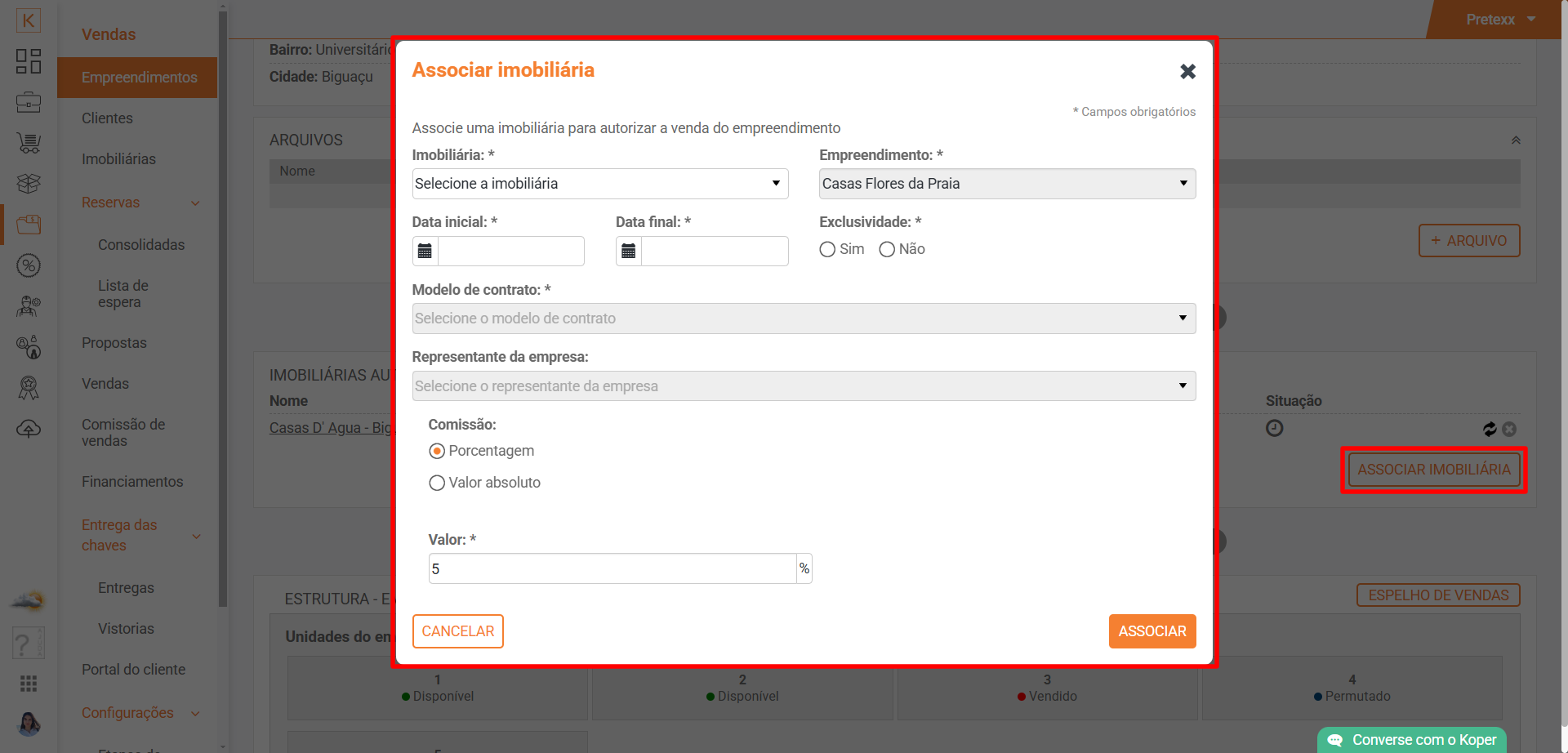Open the percent discount icon in sidebar
The image size is (1568, 753).
click(x=29, y=265)
